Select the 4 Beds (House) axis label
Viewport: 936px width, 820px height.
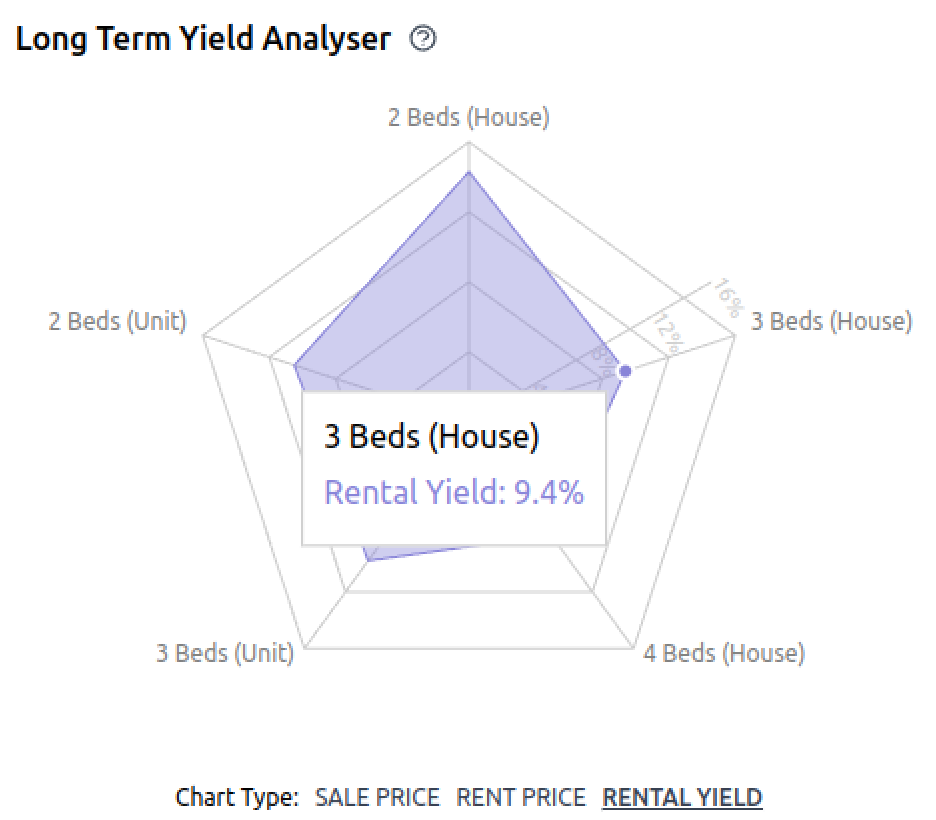tap(724, 653)
